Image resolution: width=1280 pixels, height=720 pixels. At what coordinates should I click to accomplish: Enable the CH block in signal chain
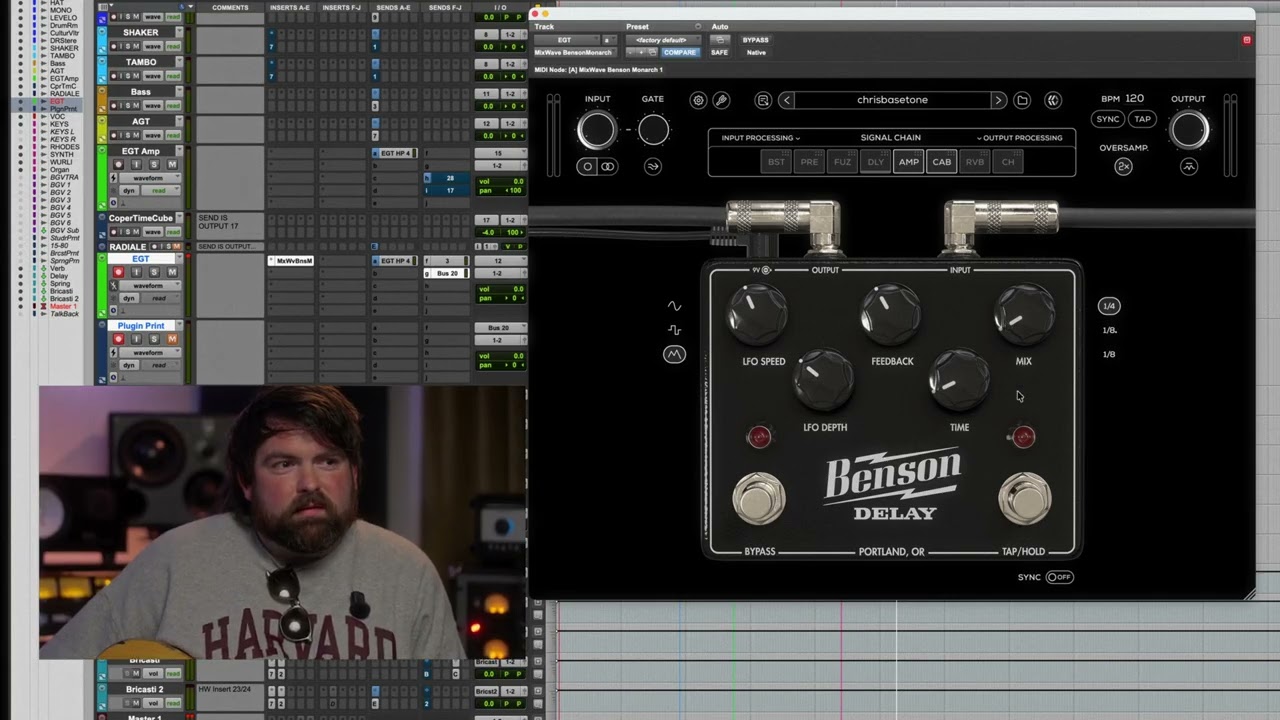tap(1008, 162)
